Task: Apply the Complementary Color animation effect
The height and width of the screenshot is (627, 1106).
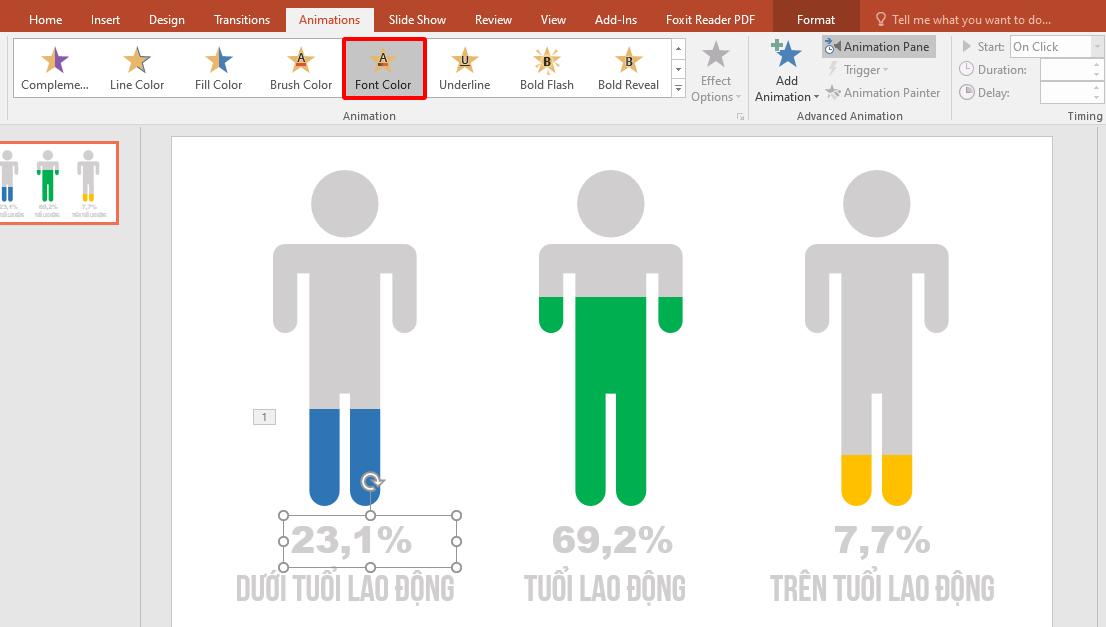Action: (x=55, y=68)
